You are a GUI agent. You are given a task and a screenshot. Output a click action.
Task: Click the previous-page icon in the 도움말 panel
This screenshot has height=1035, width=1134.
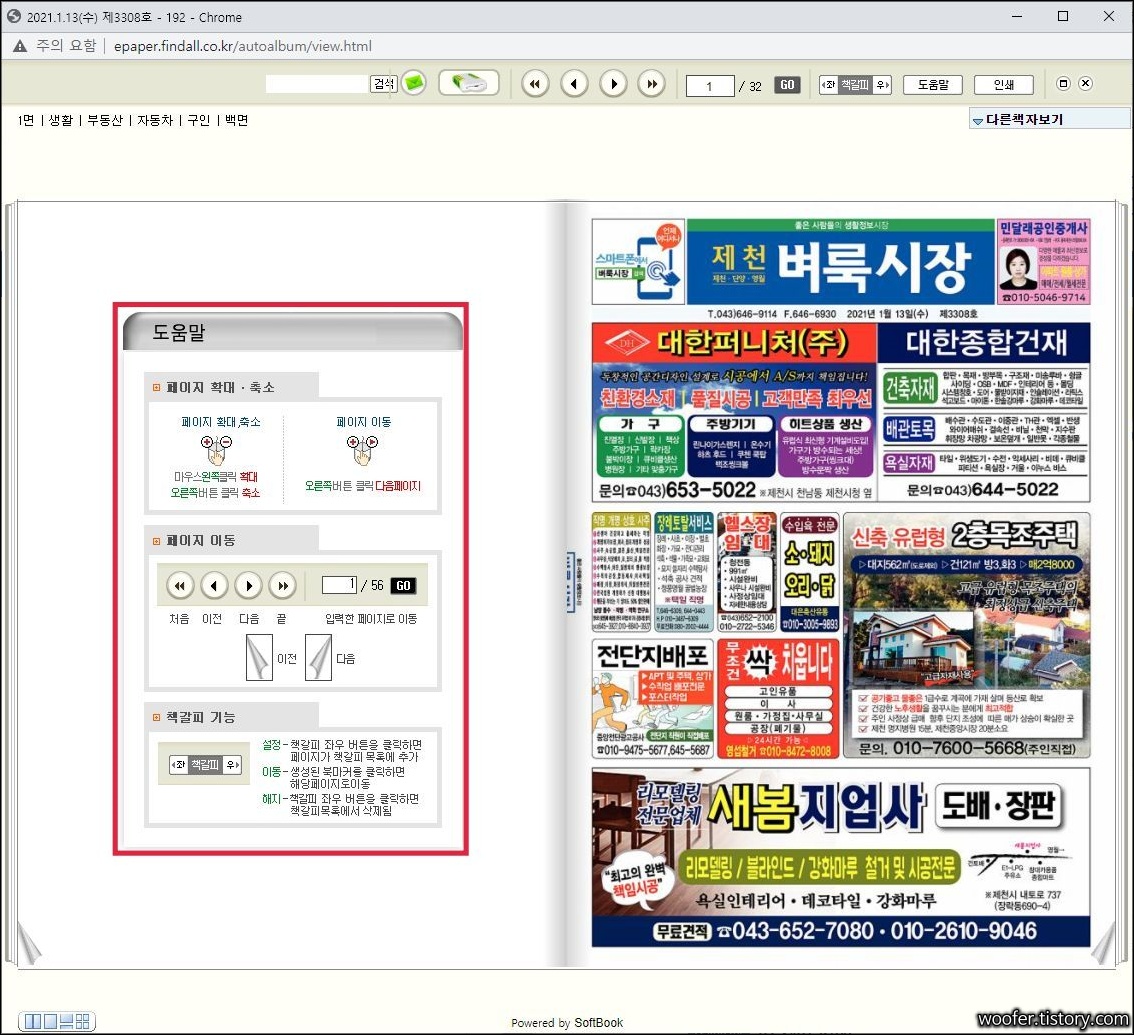(214, 585)
